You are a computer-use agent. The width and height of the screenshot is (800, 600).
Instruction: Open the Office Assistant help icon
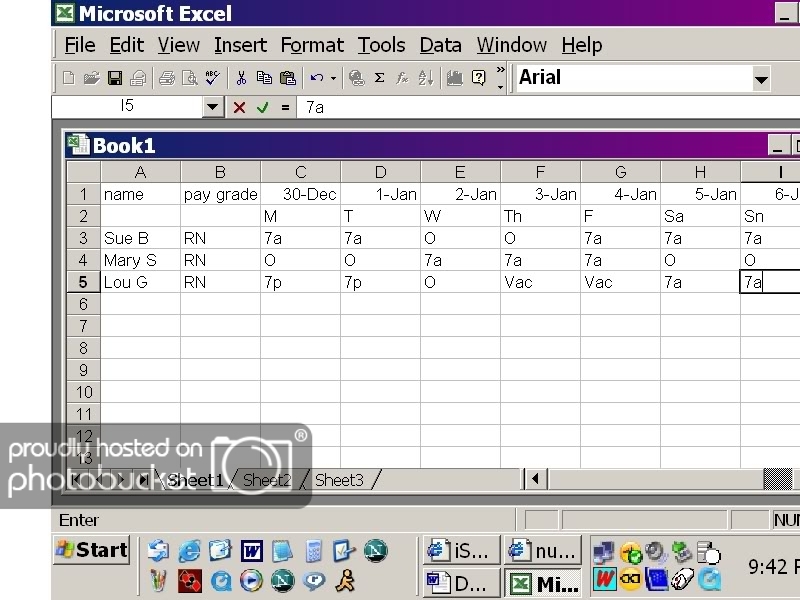pos(479,78)
